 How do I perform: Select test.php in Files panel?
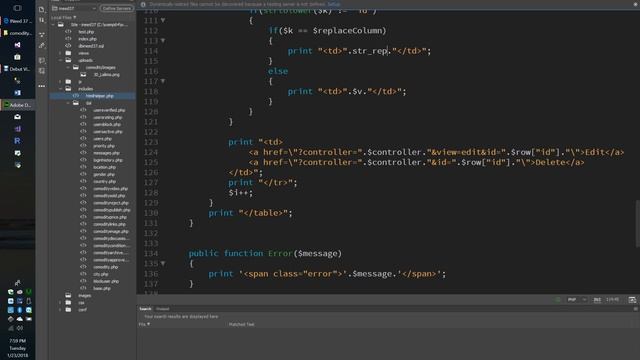[x=86, y=31]
